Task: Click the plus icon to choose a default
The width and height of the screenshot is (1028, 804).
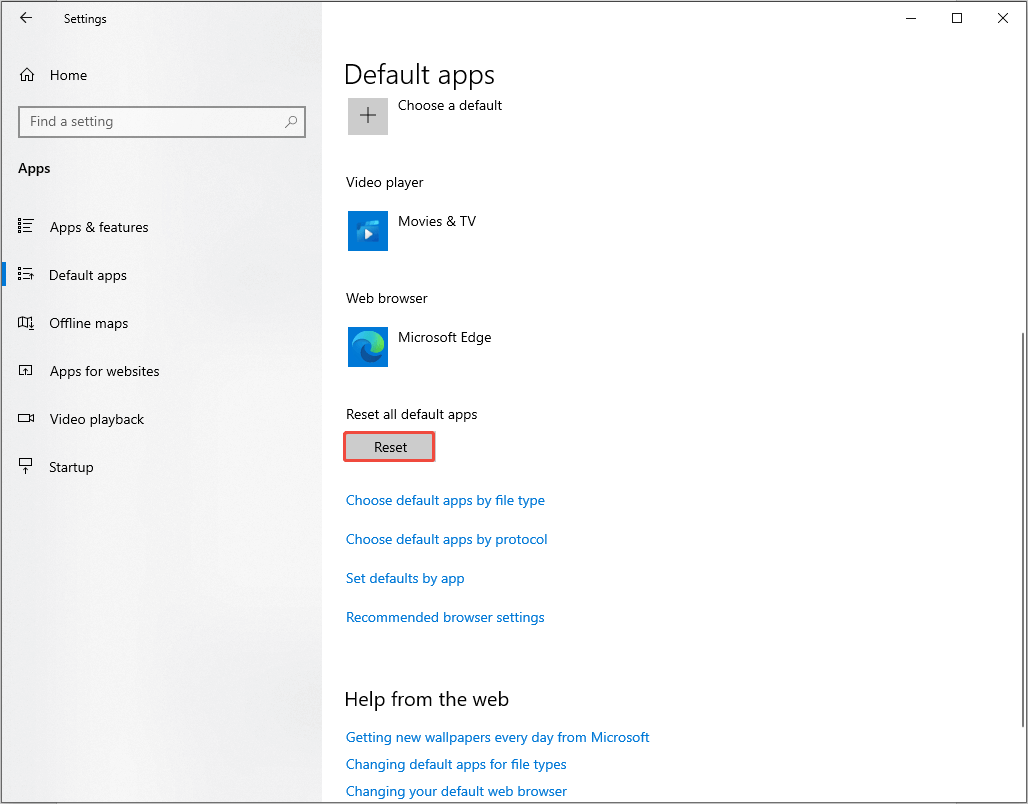Action: [x=368, y=116]
